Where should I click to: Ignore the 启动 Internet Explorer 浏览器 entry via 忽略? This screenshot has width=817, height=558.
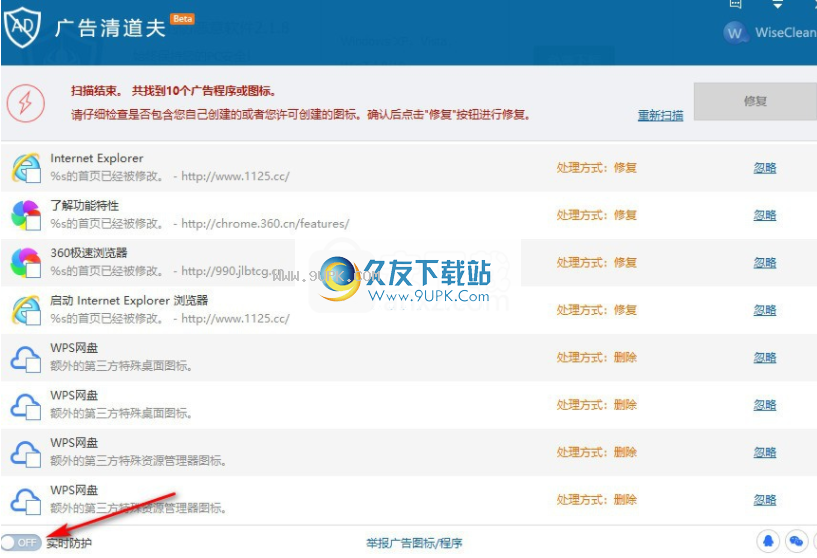point(765,310)
